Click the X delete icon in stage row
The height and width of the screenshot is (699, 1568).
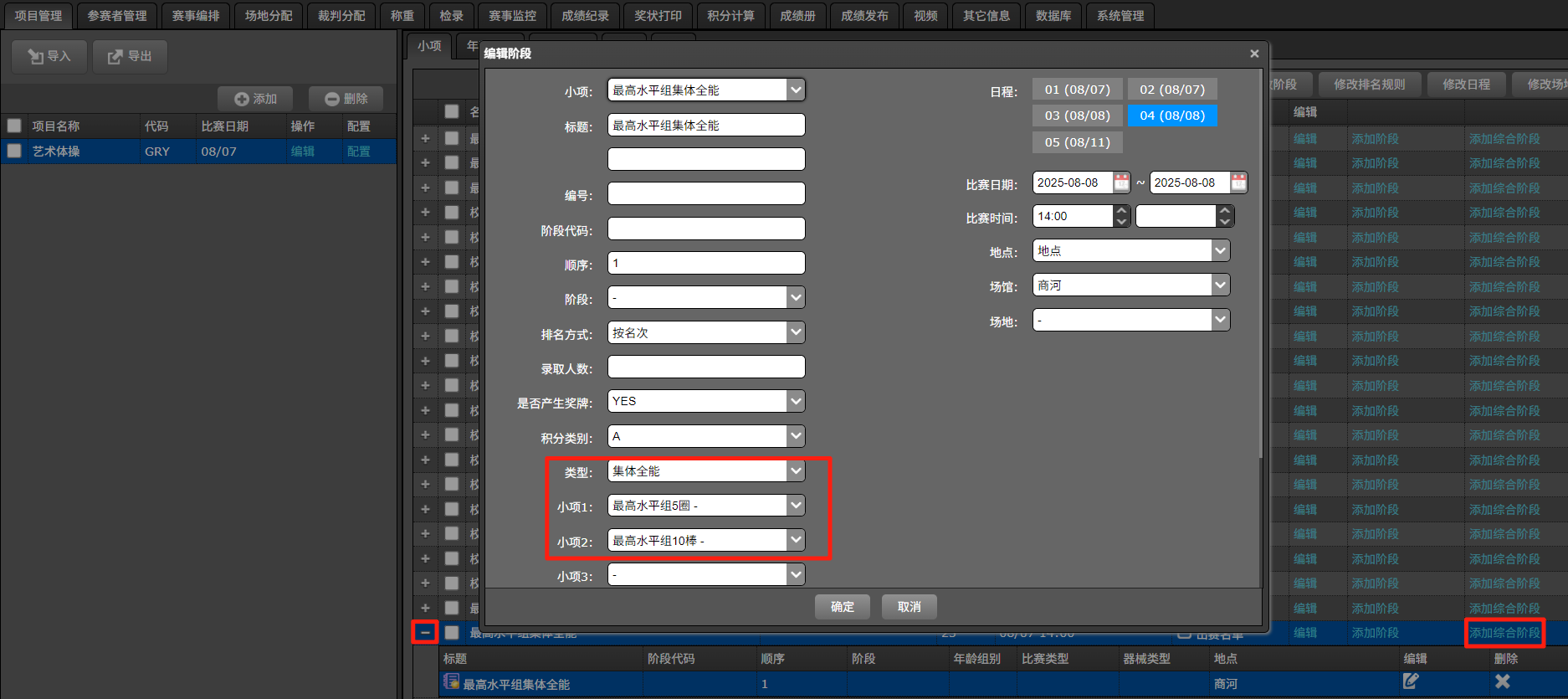1503,681
